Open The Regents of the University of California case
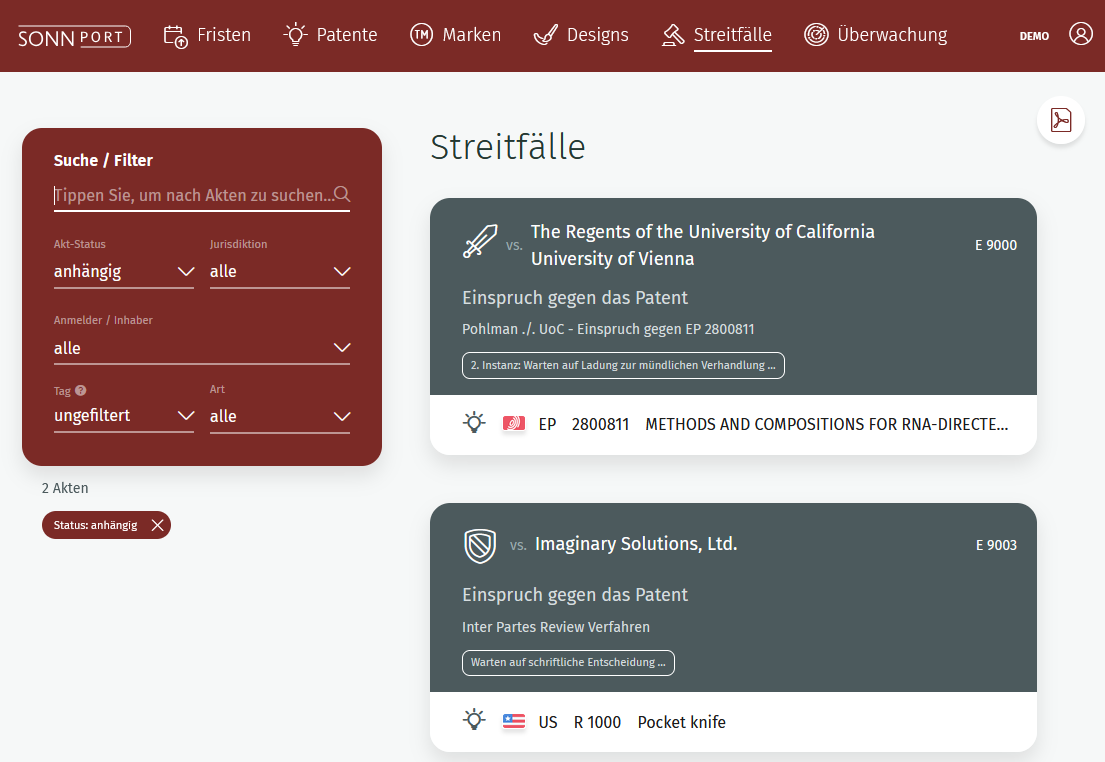The height and width of the screenshot is (762, 1105). (x=703, y=232)
